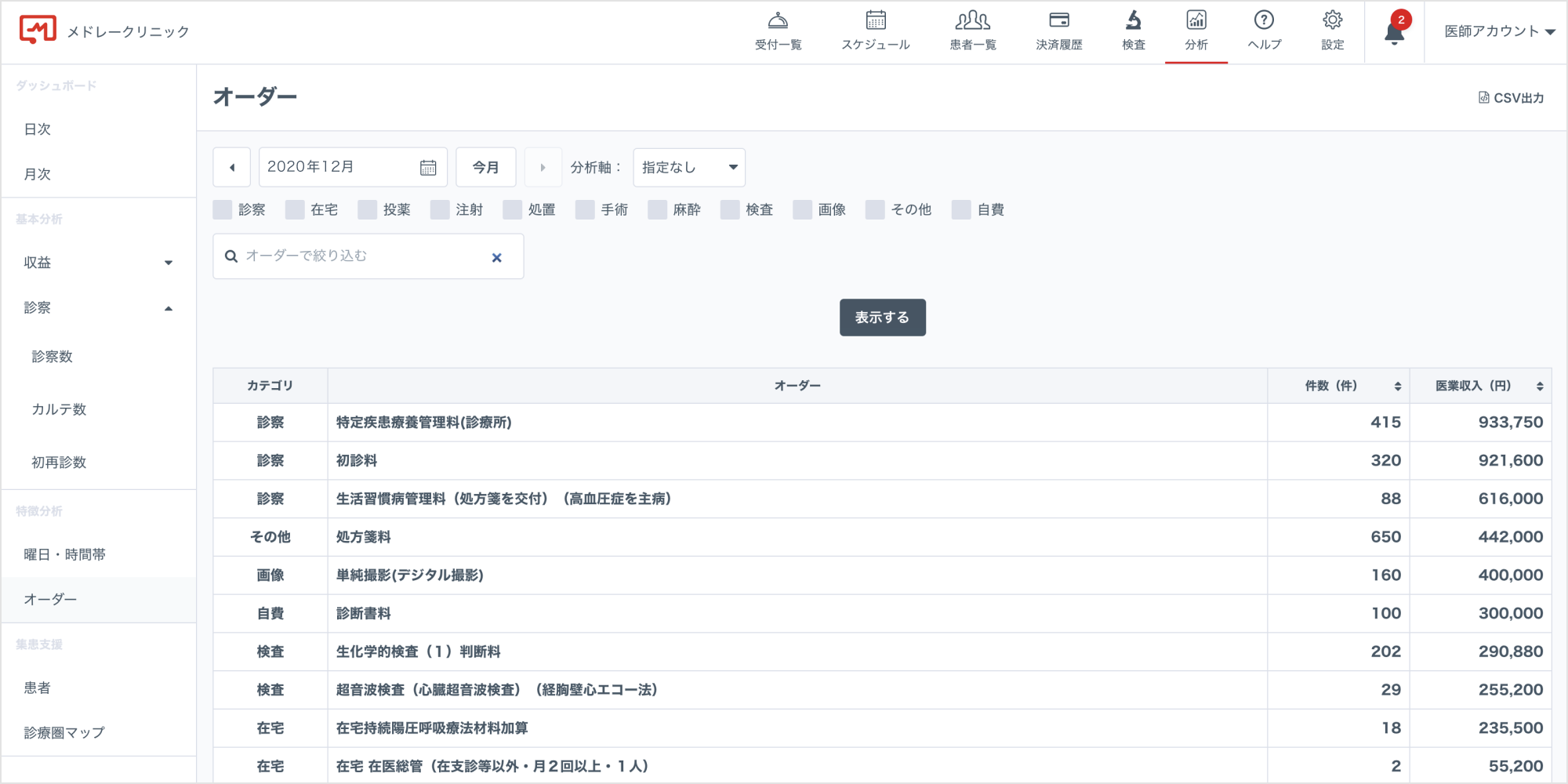Click the オーダーで絞り込む search field
The width and height of the screenshot is (1568, 784).
tap(361, 256)
